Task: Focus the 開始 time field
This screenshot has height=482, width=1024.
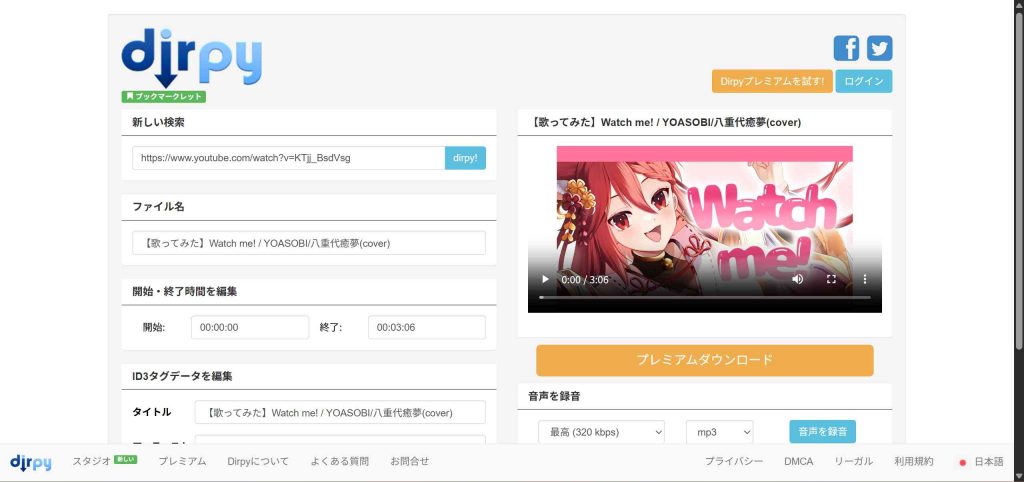Action: tap(250, 327)
